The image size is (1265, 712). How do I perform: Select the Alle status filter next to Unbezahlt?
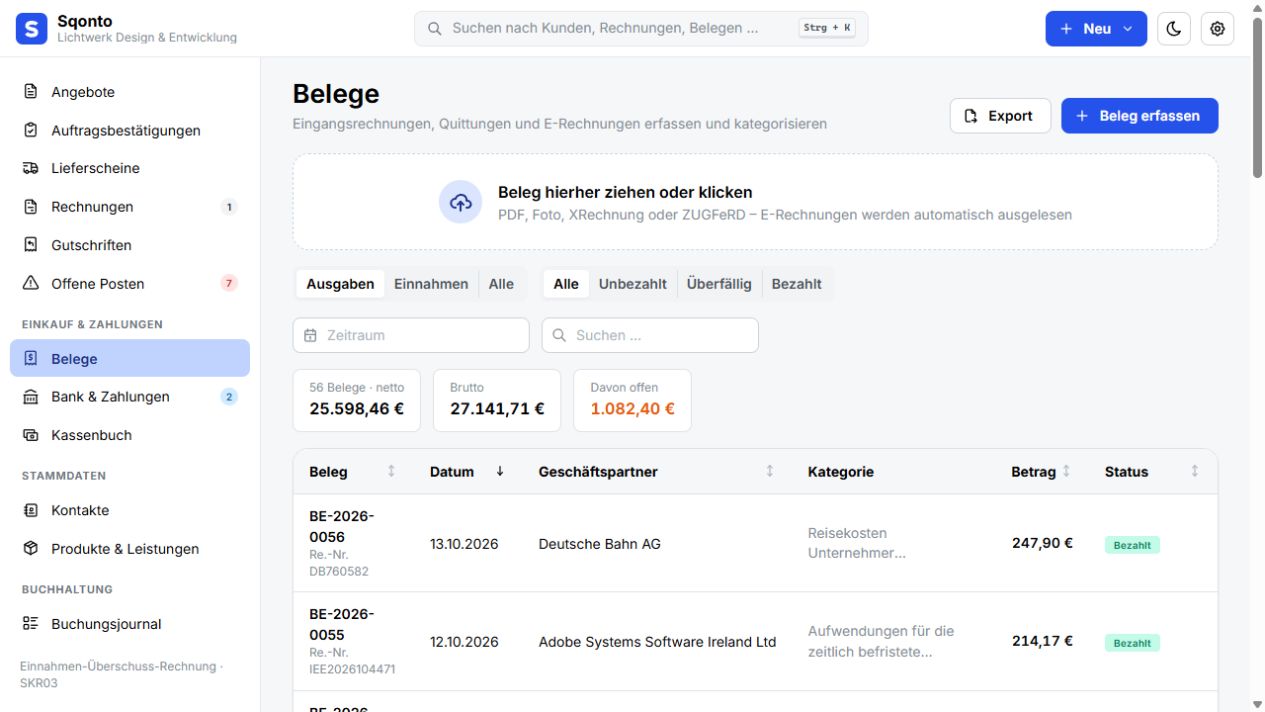coord(566,284)
